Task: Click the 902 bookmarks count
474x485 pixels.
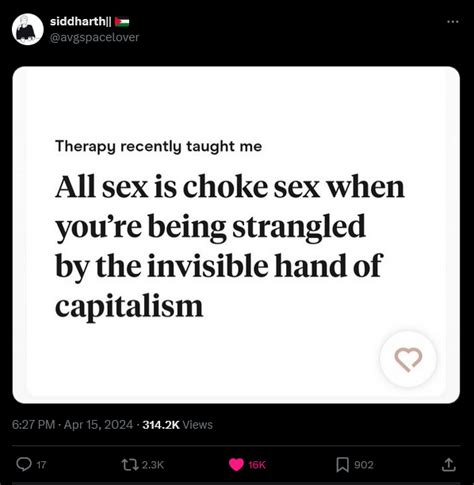Action: click(x=364, y=465)
